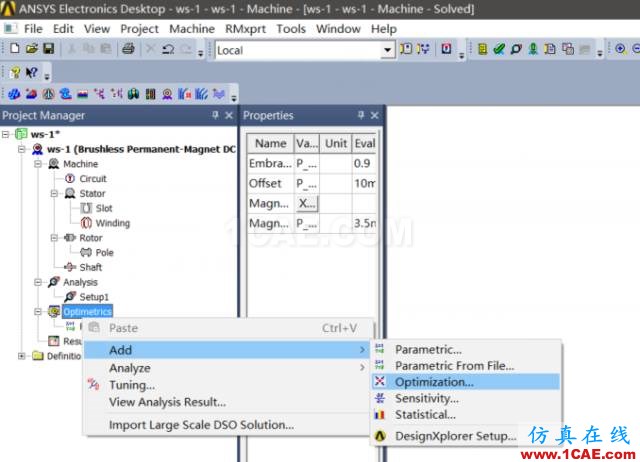Open the Machine menu
The height and width of the screenshot is (462, 640).
click(192, 29)
